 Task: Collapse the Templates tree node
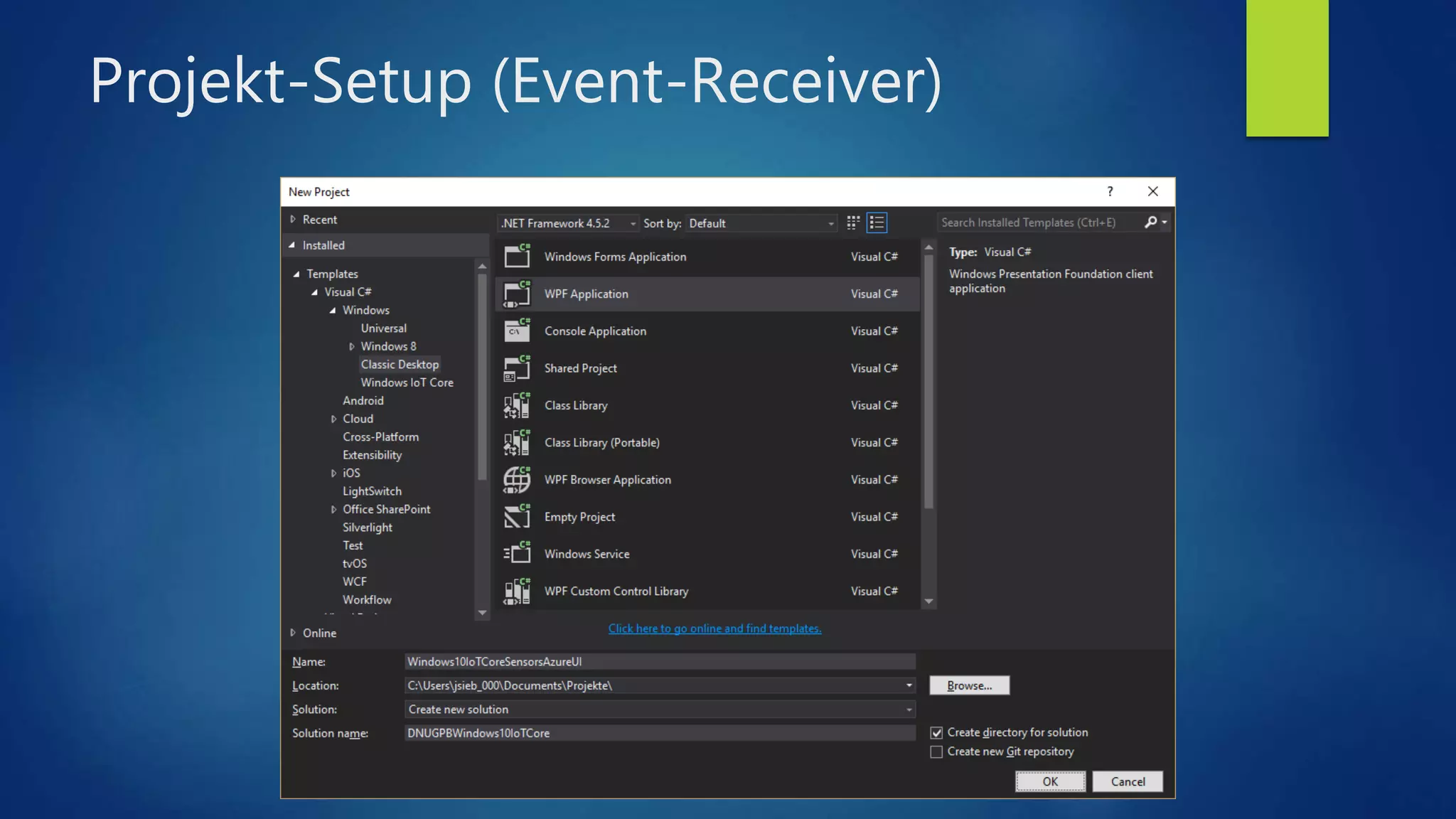click(296, 274)
